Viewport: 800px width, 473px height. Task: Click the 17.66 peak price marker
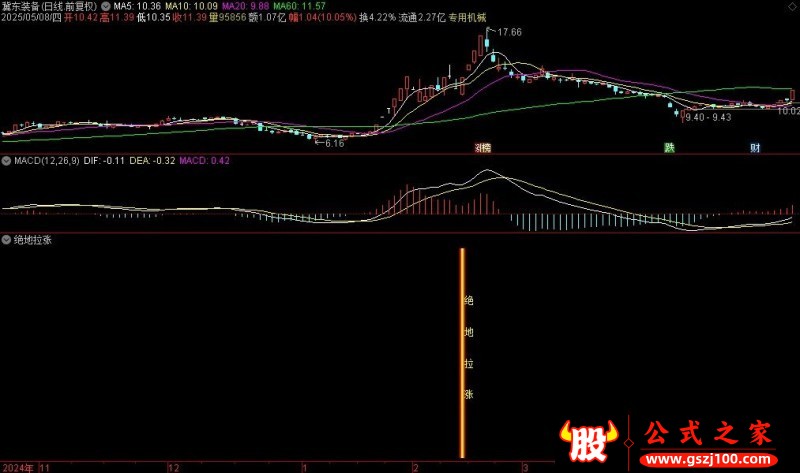coord(509,32)
